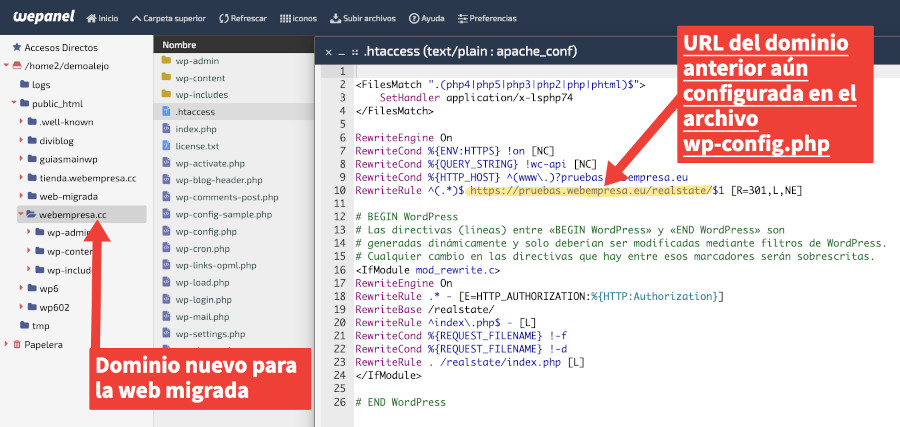900x427 pixels.
Task: Select the tmp folder in the tree
Action: pos(34,325)
